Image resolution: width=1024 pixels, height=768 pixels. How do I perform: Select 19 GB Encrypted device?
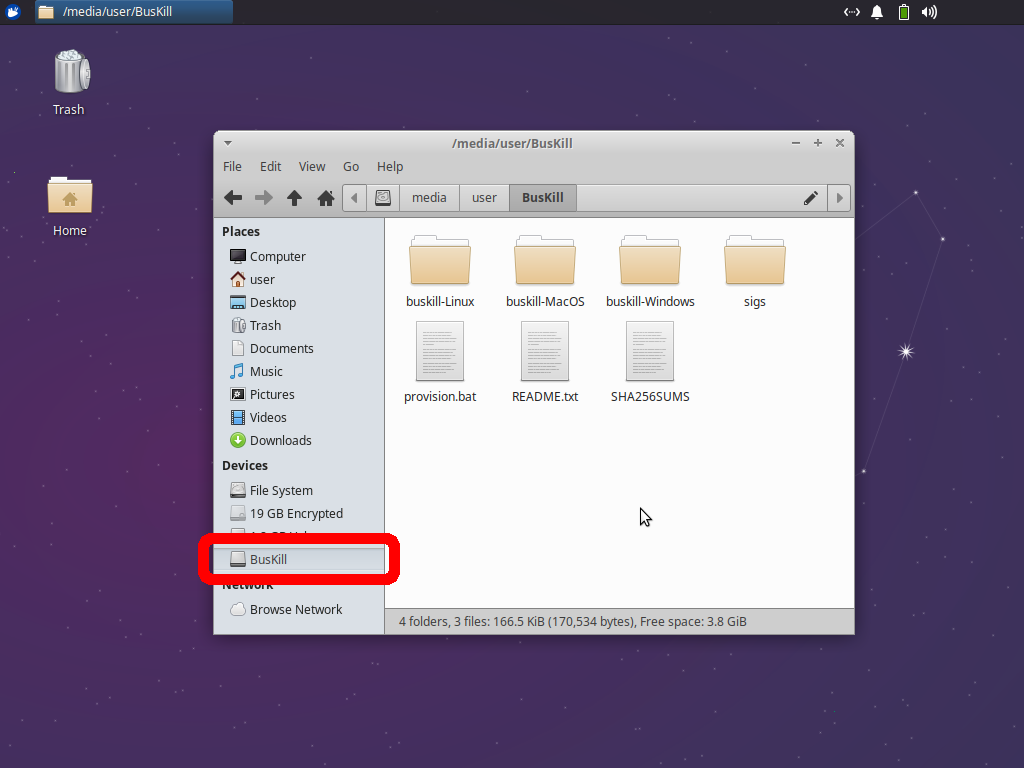(299, 513)
